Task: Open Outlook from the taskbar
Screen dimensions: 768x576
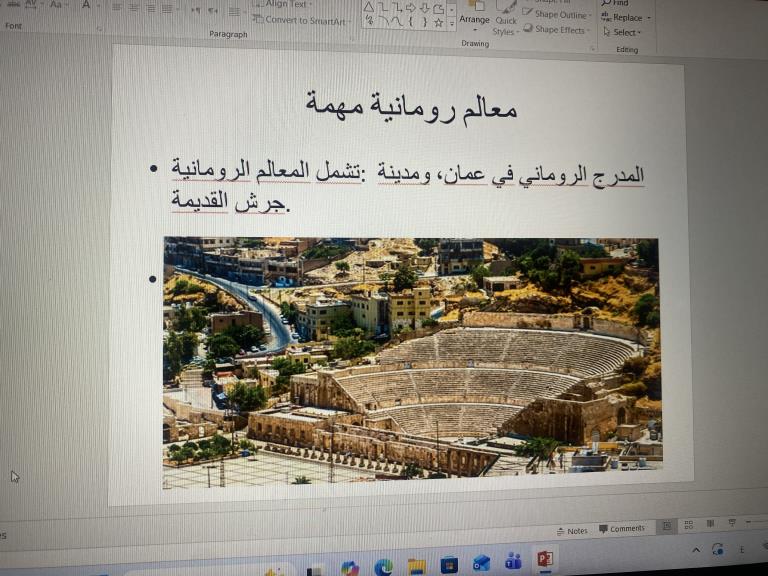Action: tap(481, 563)
